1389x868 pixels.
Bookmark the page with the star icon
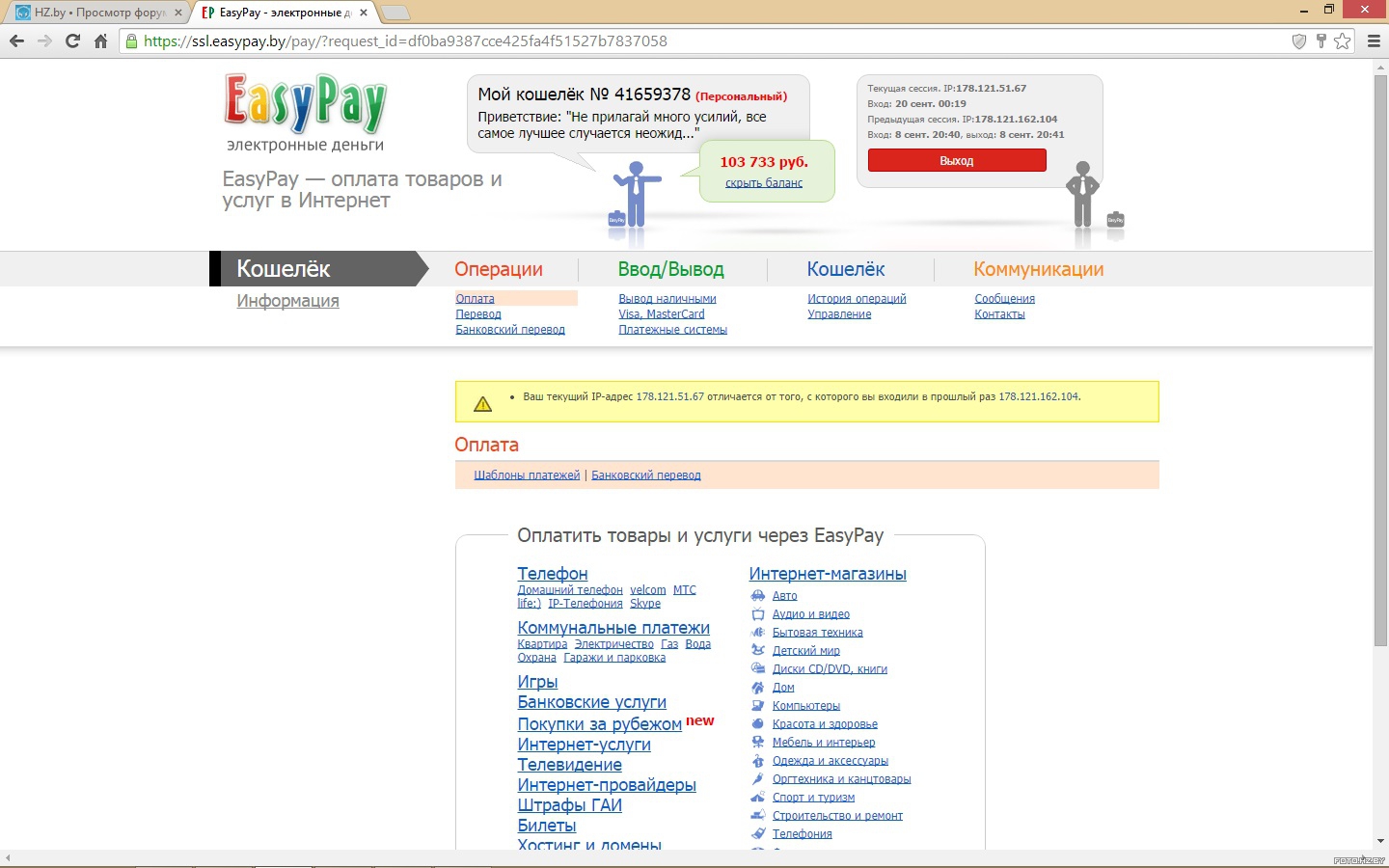tap(1342, 41)
